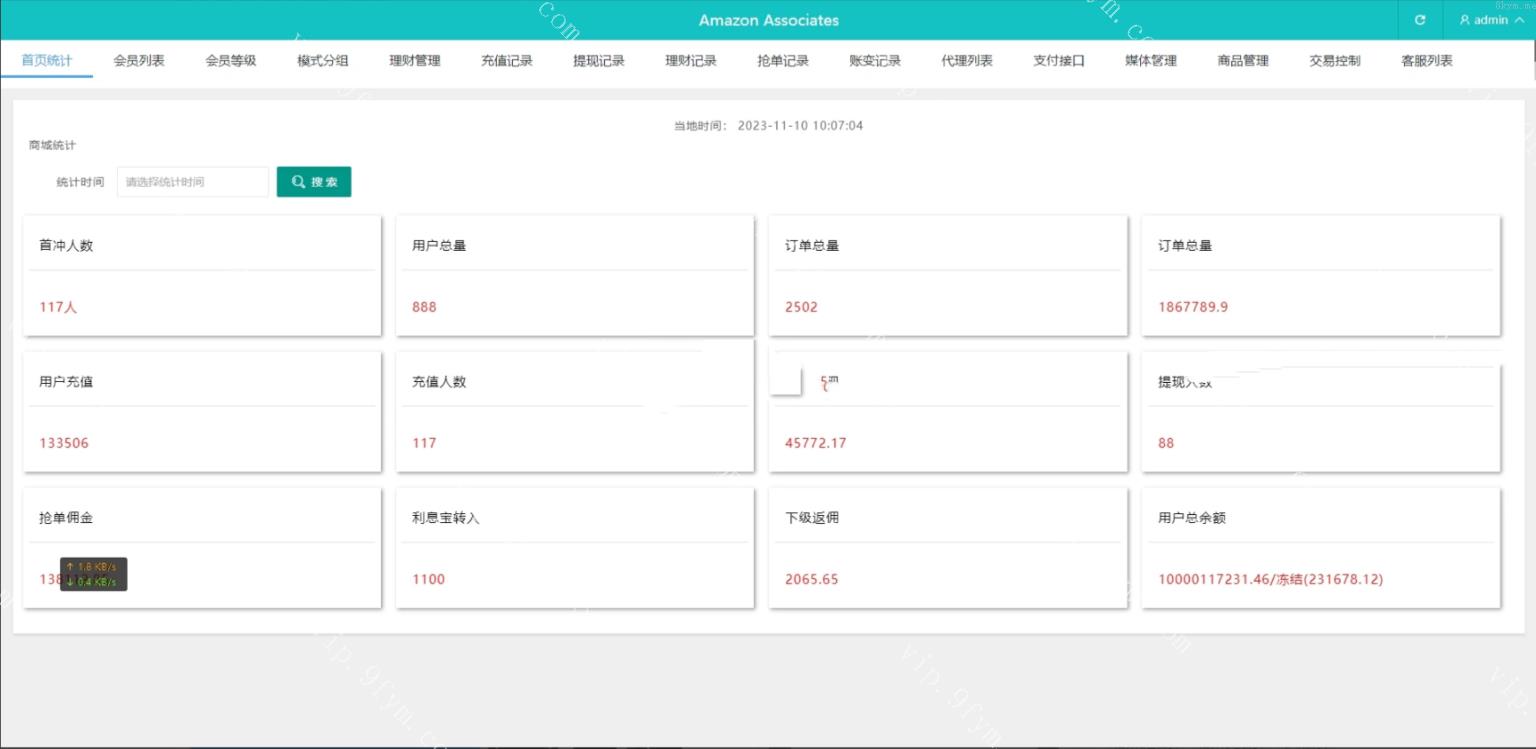Open the 提现记录 tab
1536x749 pixels.
[599, 61]
